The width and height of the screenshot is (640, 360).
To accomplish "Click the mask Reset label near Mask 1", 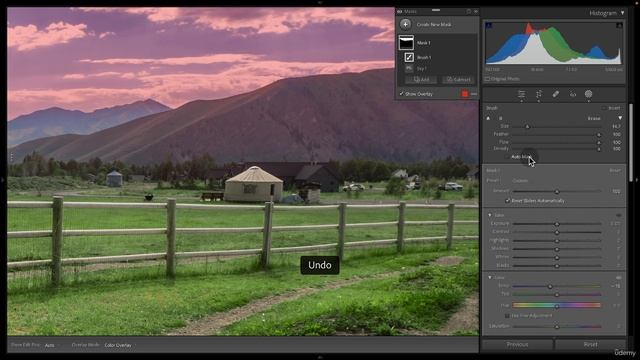I will click(615, 170).
